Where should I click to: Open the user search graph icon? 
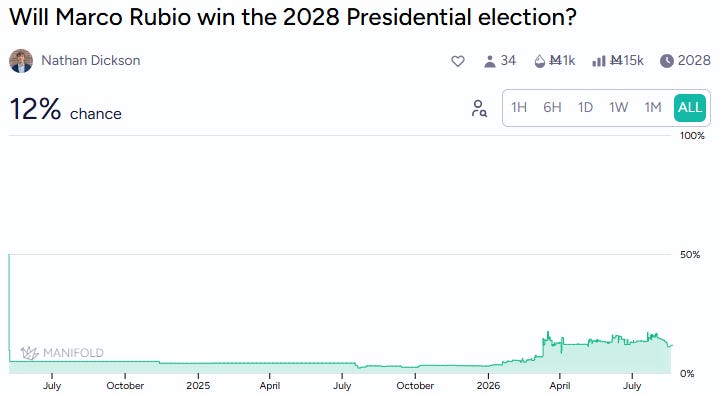[479, 108]
